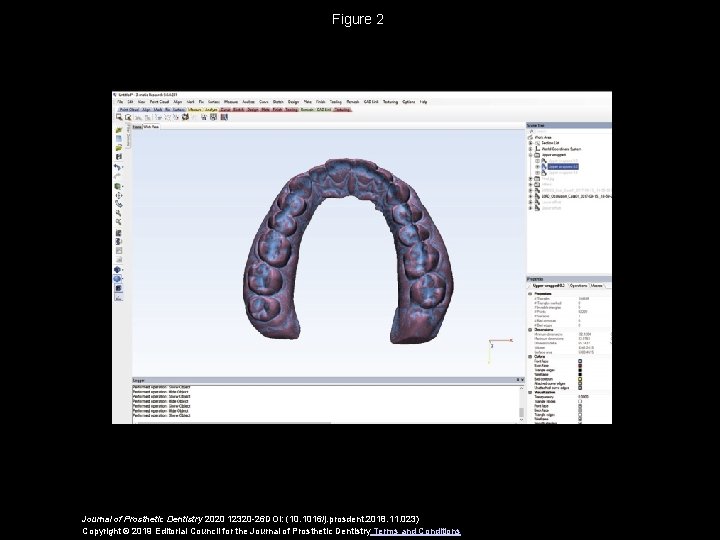Select highlighted Upper snapped item in scene tree
Image resolution: width=720 pixels, height=540 pixels.
(563, 167)
